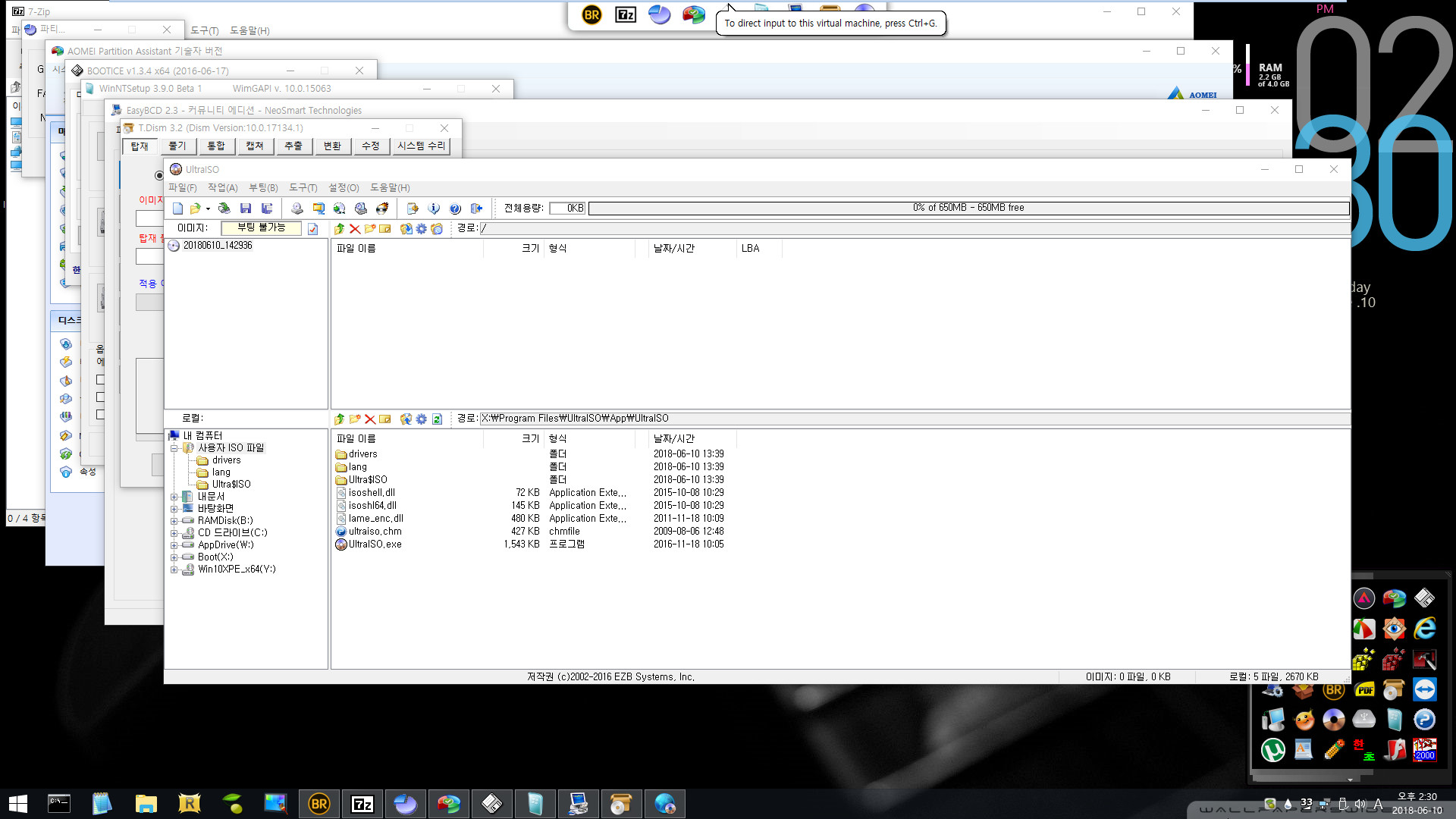Open 도움말(H) menu in UltraISO
The height and width of the screenshot is (819, 1456).
[x=390, y=187]
